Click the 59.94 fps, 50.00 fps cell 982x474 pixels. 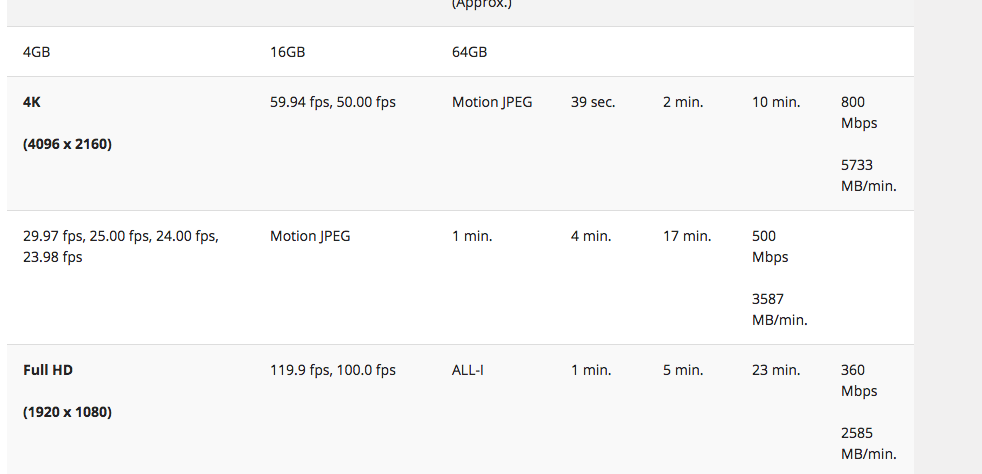(x=332, y=102)
